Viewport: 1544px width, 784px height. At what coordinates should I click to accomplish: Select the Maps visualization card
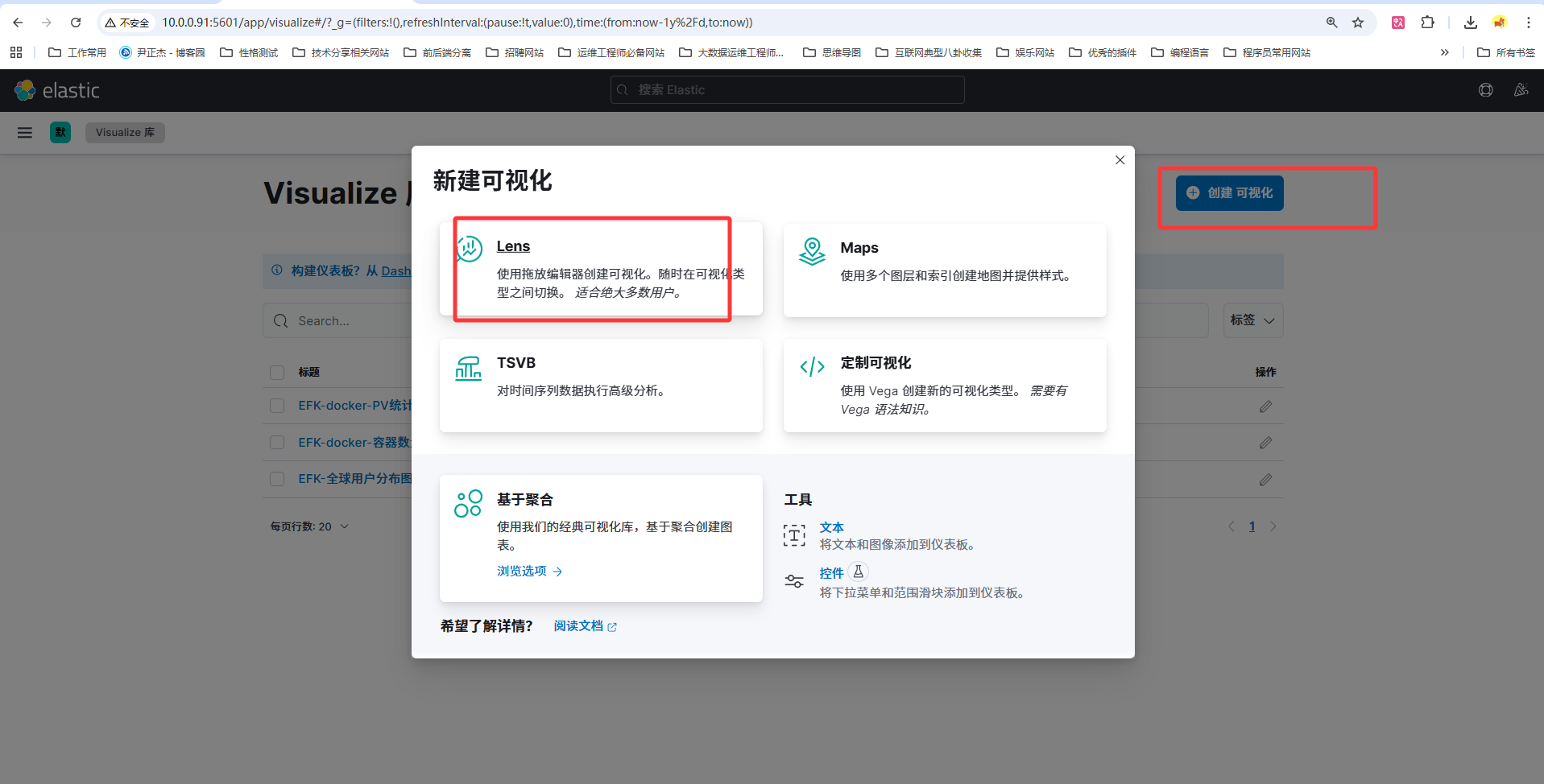(945, 270)
